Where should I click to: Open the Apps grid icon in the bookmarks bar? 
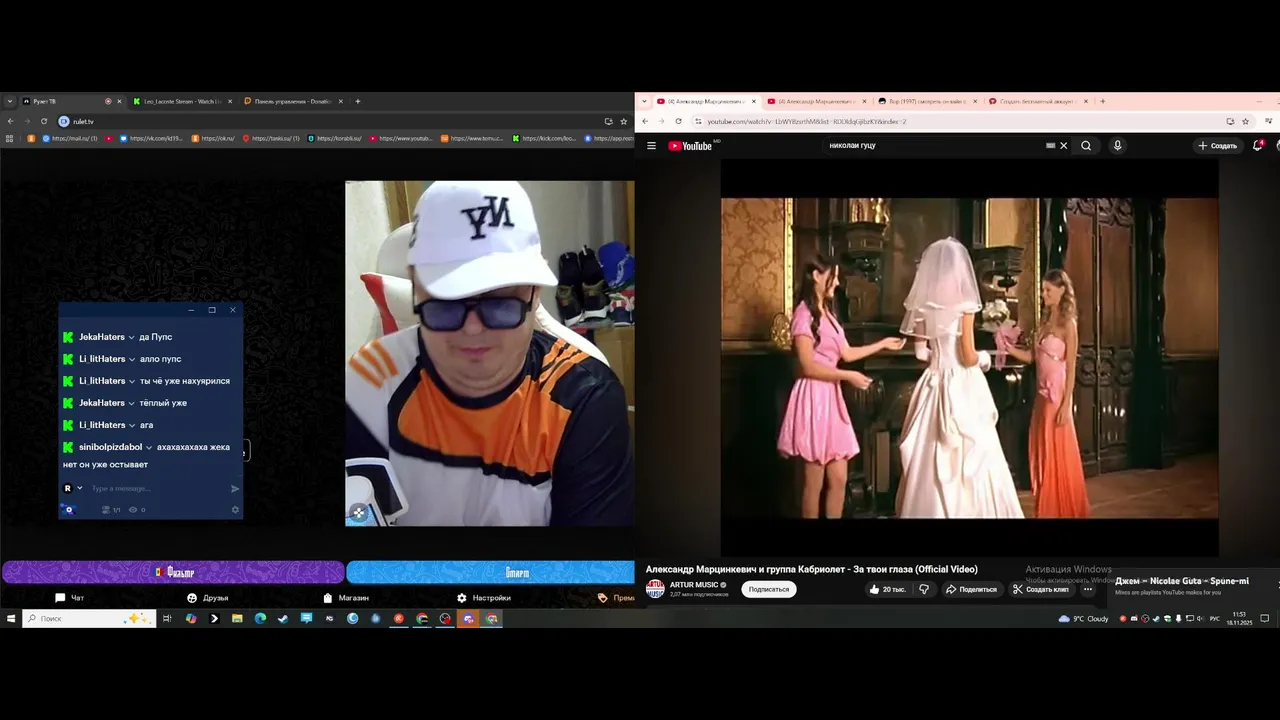9,138
